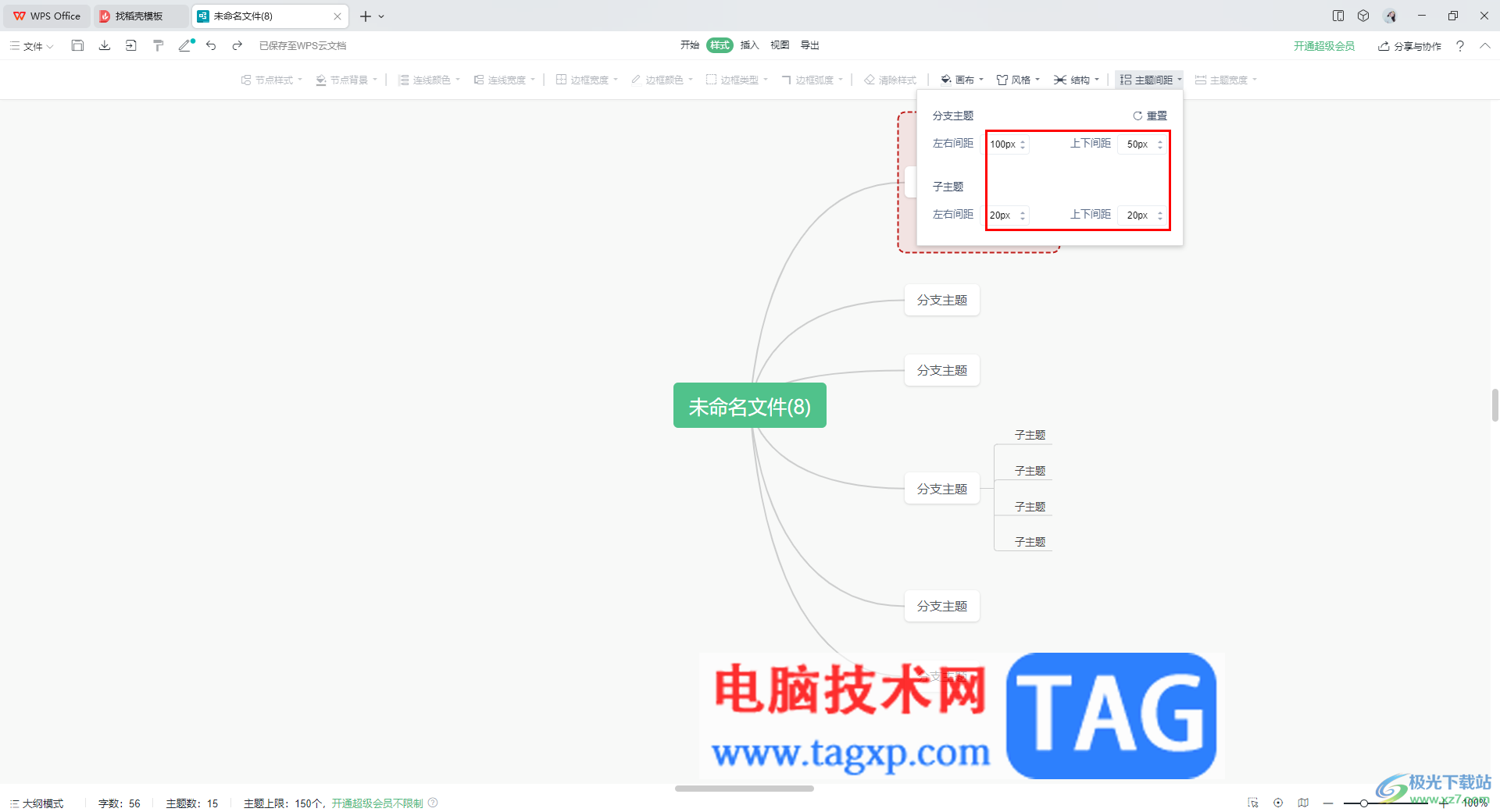Open the 主题宽度 dropdown
Screen dimensions: 1500x812
point(1226,80)
